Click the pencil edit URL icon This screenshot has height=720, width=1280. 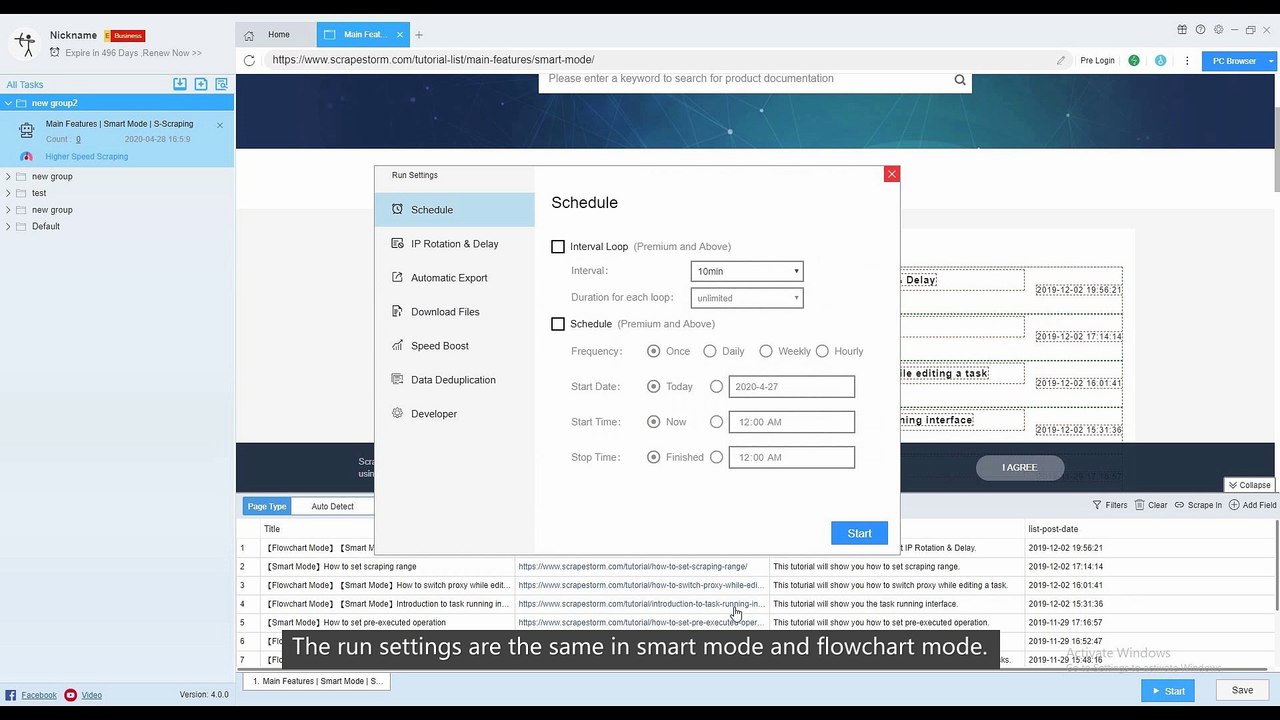pyautogui.click(x=1061, y=61)
